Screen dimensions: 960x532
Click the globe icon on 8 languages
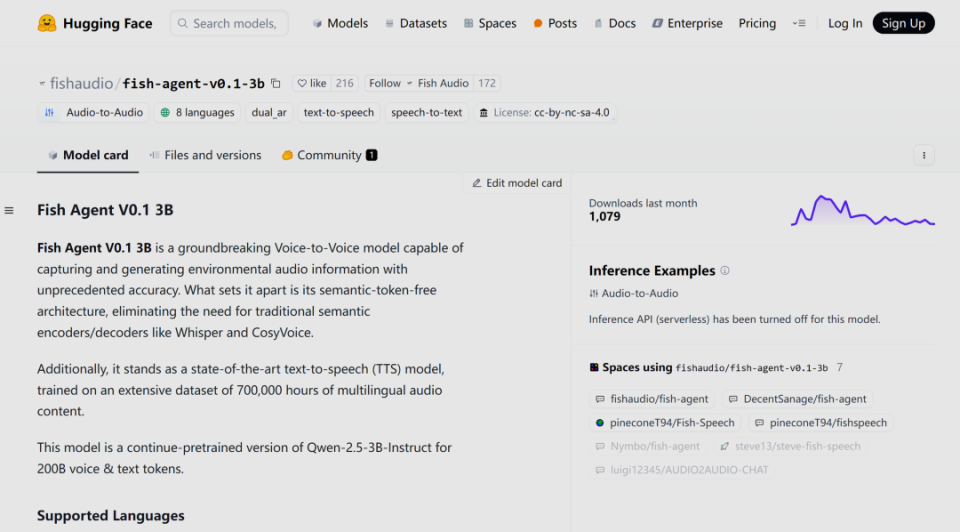point(165,113)
